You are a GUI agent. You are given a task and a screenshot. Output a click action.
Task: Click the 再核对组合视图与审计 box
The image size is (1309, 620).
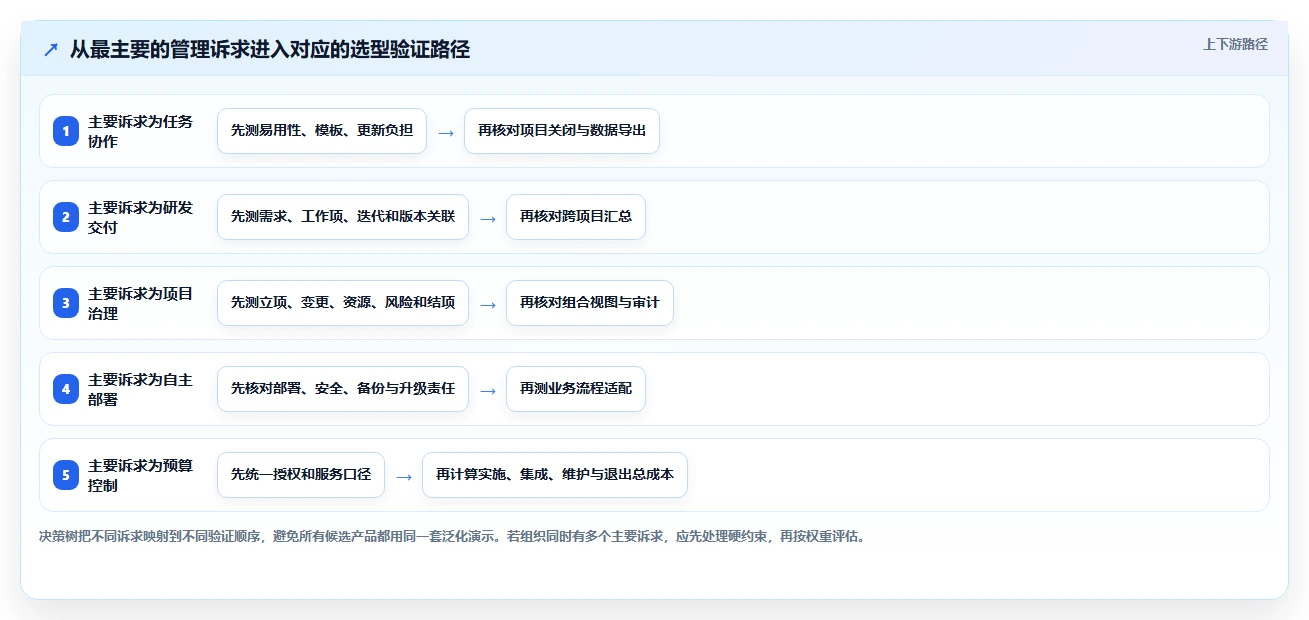590,303
